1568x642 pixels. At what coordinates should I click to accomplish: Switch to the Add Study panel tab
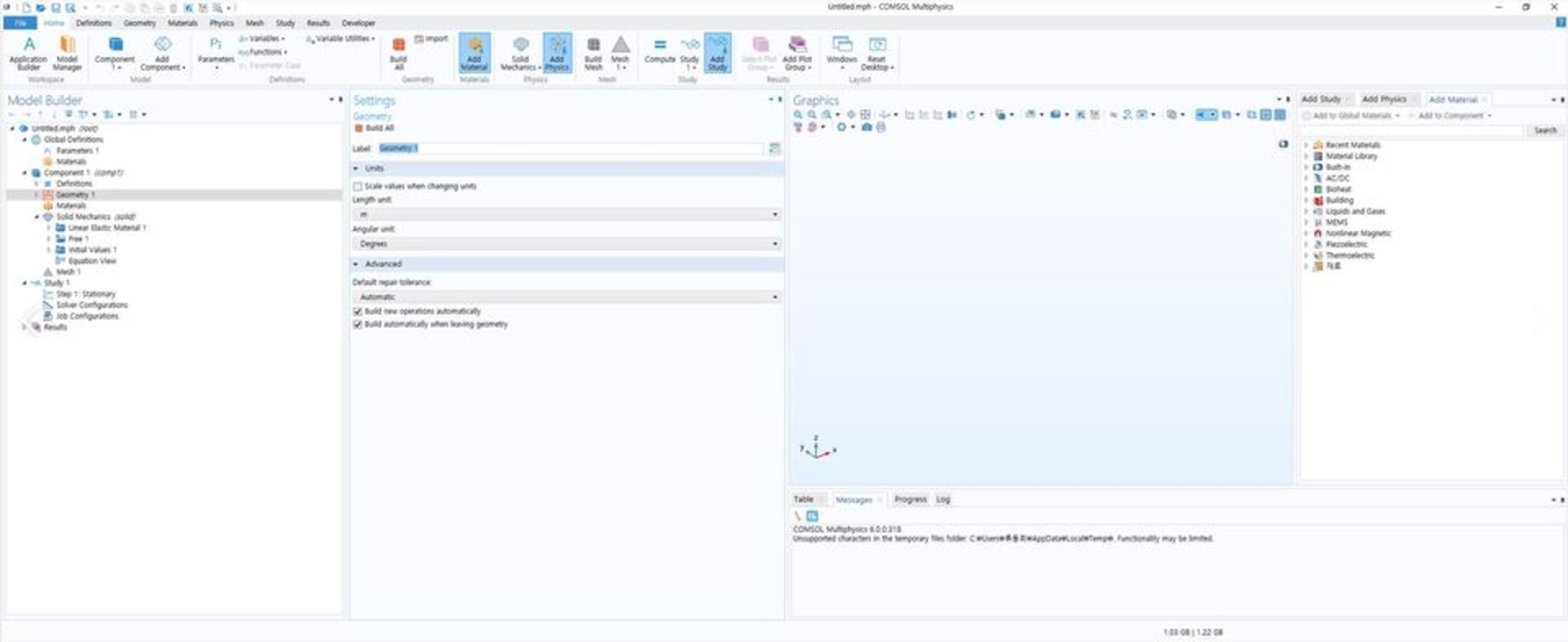pos(1321,99)
